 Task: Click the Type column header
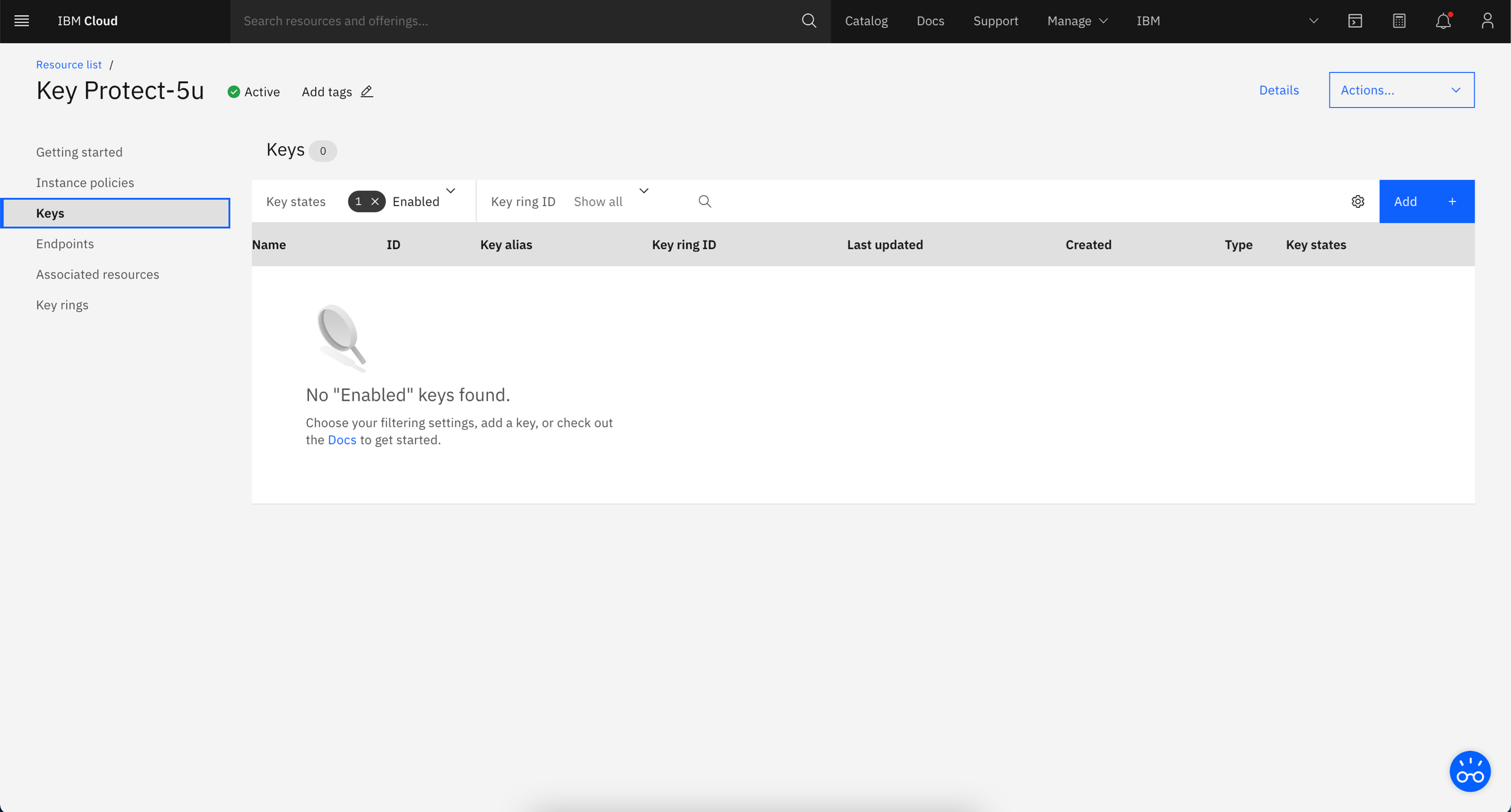tap(1238, 245)
